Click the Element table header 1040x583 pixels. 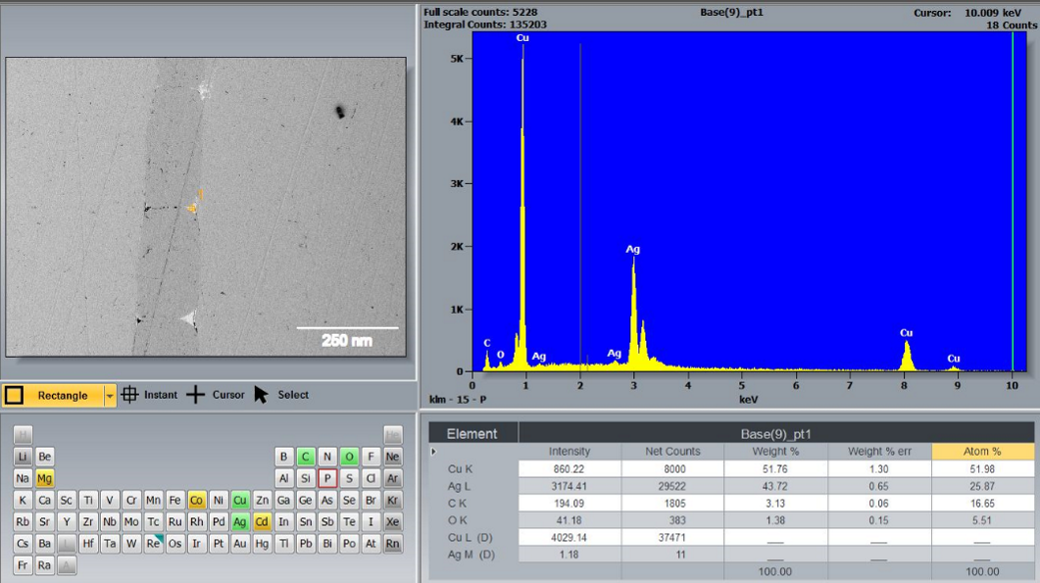coord(472,434)
